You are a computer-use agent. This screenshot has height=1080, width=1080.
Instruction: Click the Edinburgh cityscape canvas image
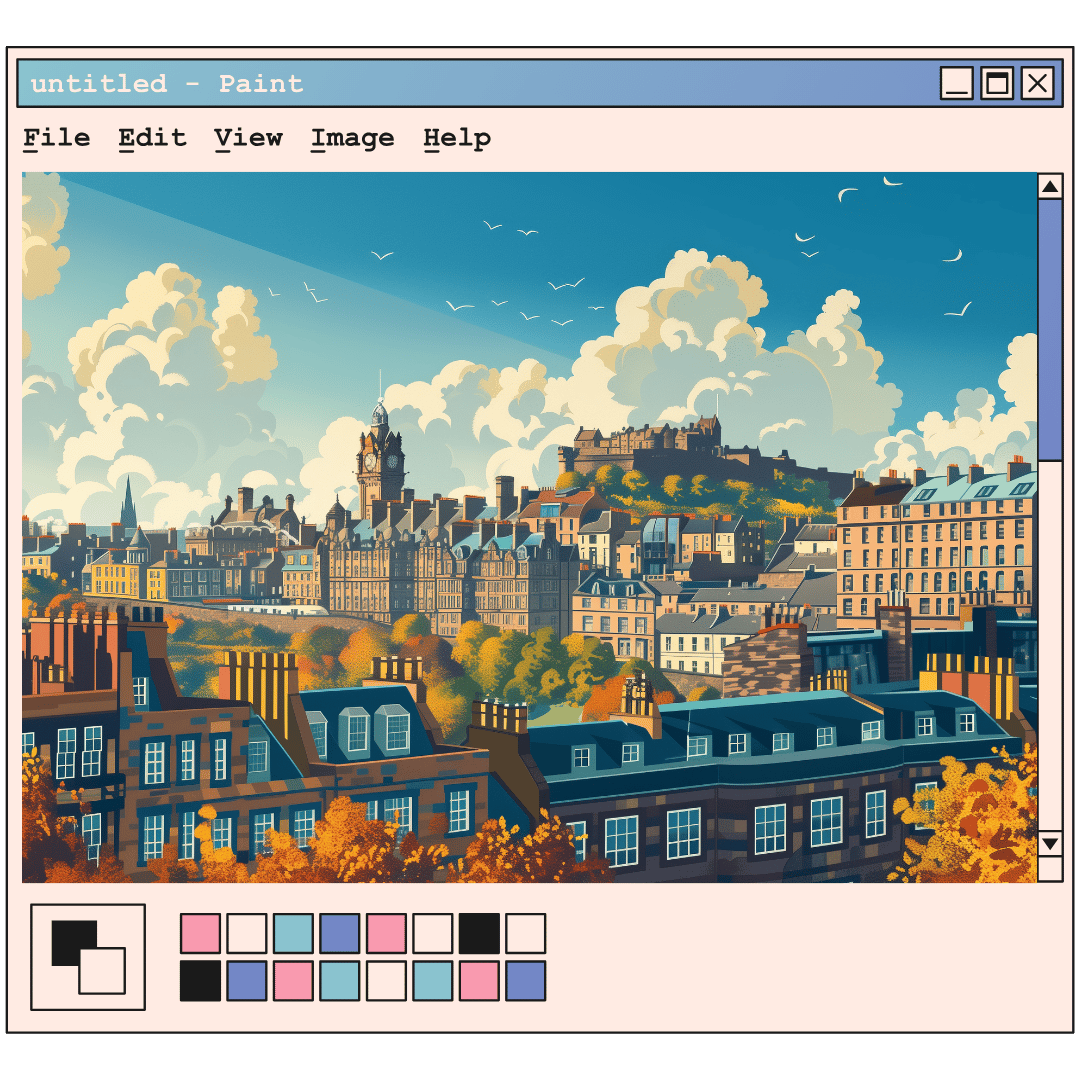click(x=529, y=527)
